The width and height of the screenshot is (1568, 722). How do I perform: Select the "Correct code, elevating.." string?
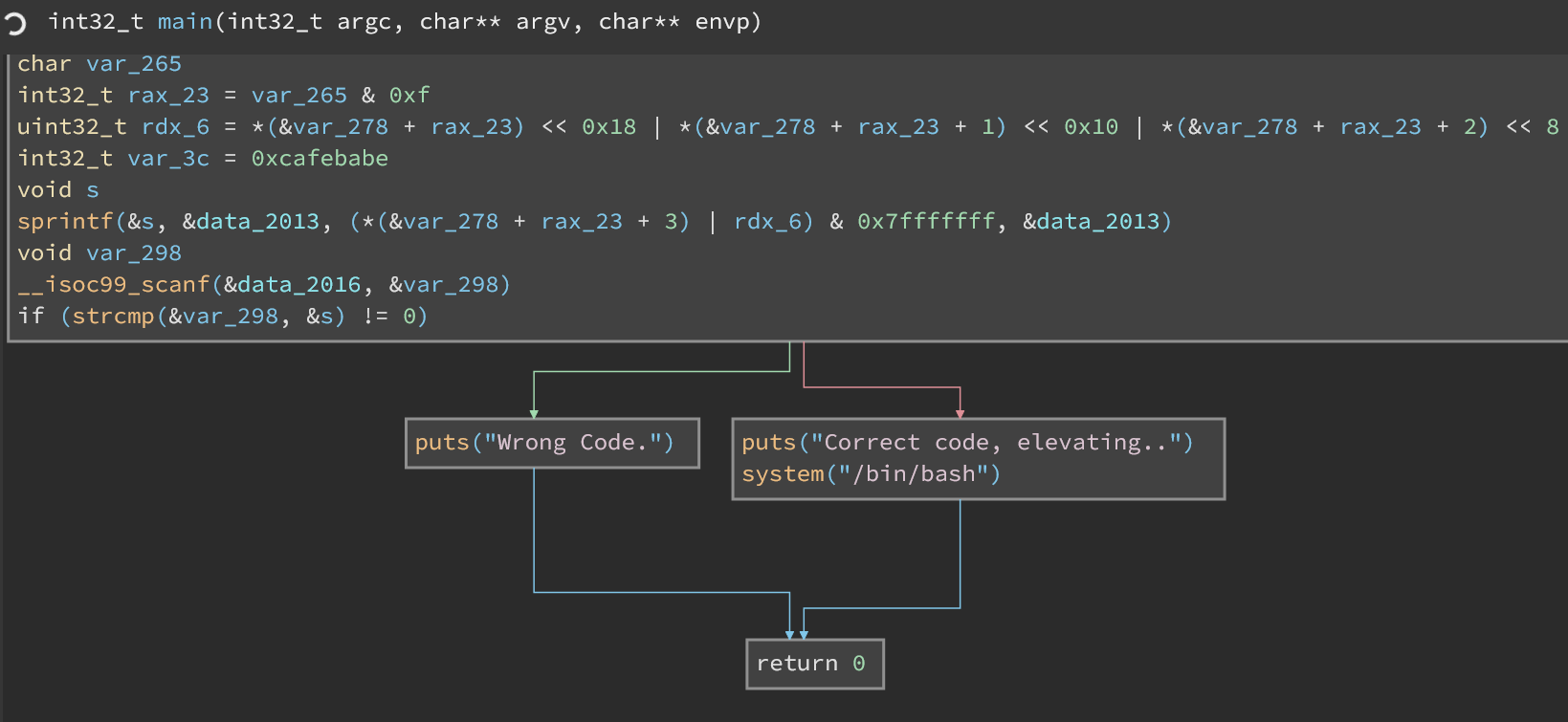[x=996, y=443]
